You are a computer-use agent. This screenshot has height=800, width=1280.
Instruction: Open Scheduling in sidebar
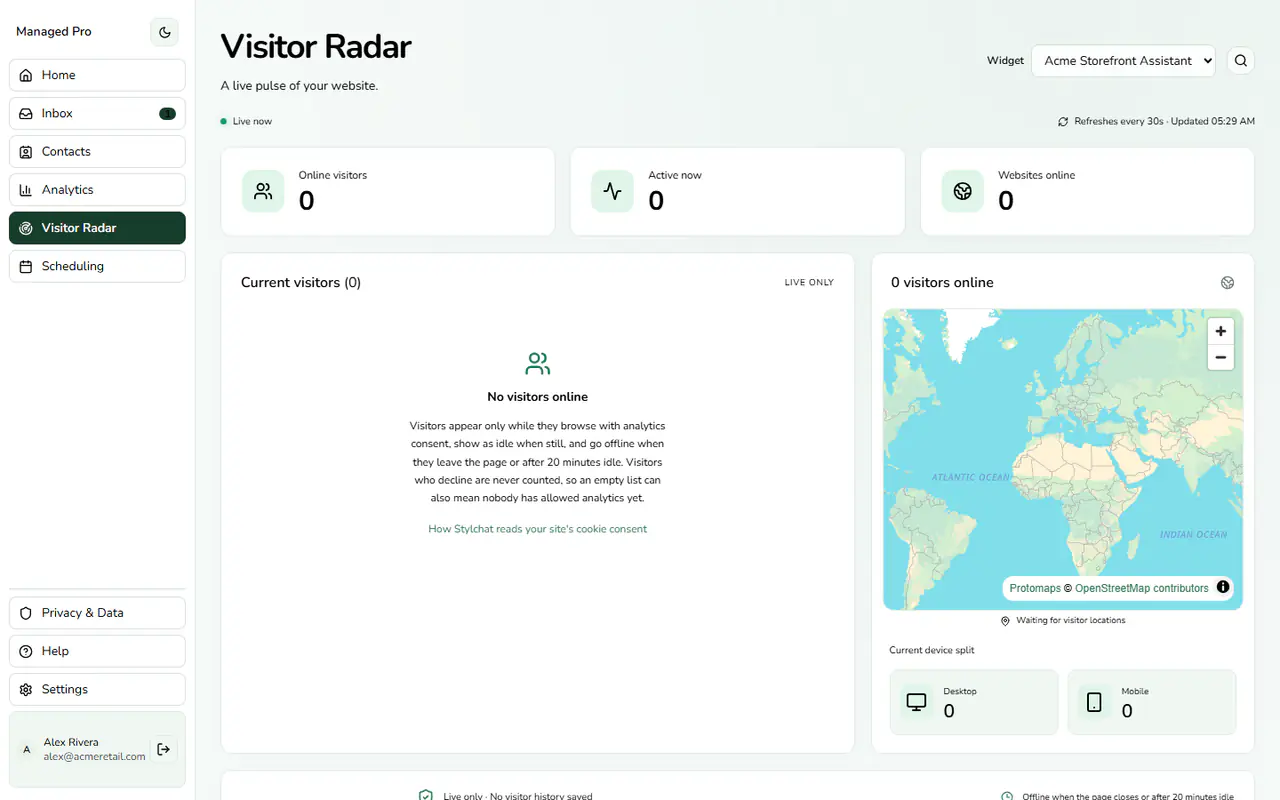(x=97, y=266)
